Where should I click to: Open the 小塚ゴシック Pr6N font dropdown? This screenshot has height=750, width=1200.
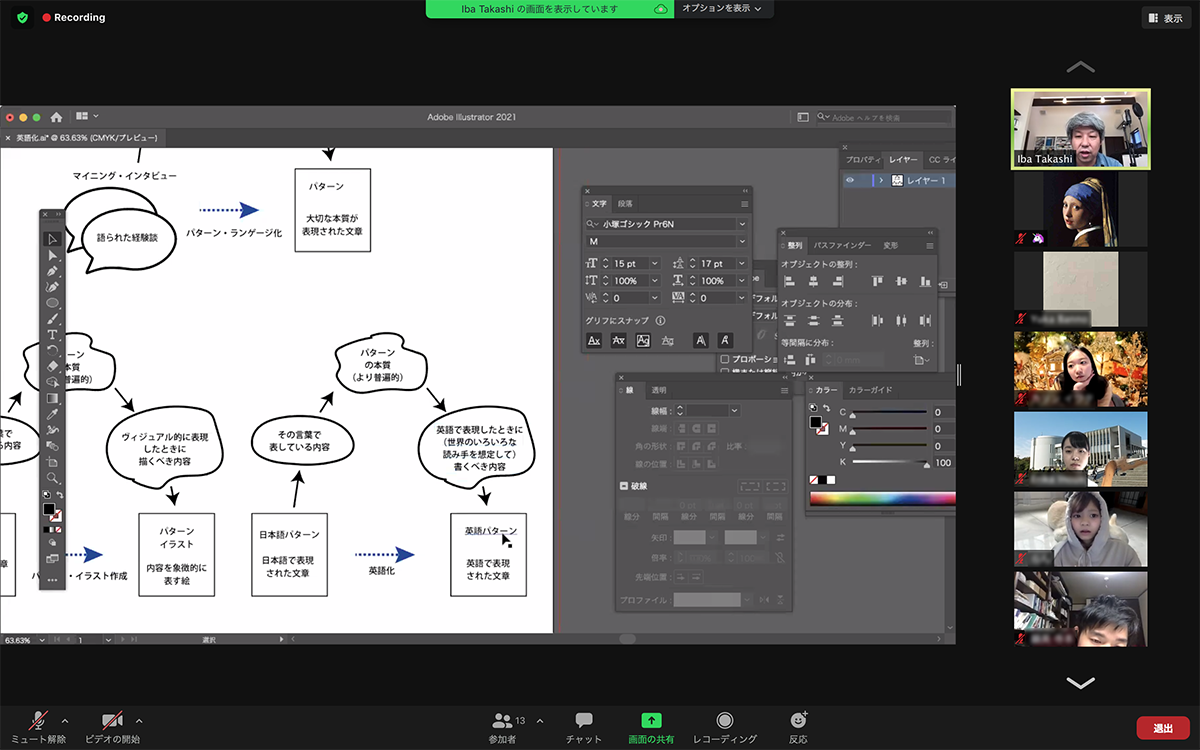[x=741, y=224]
